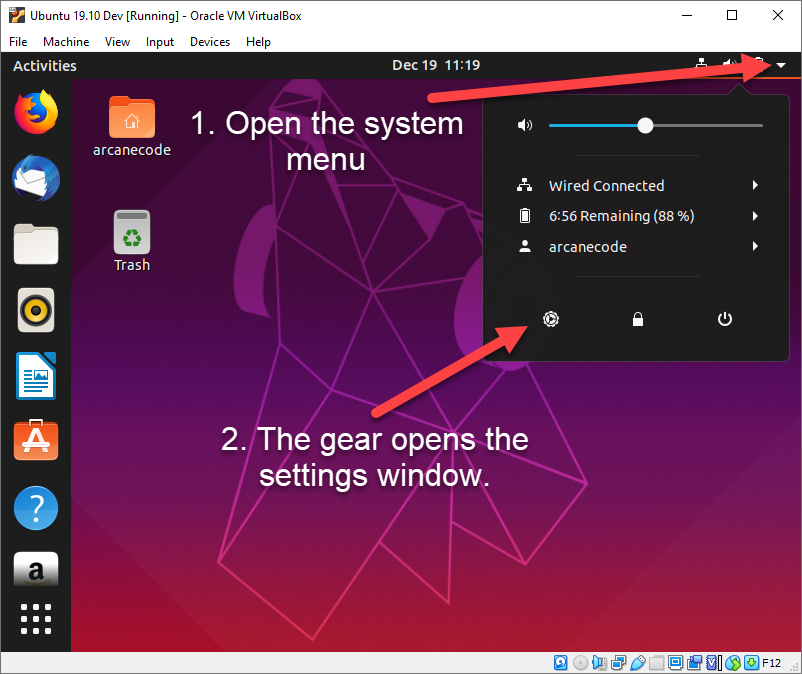The height and width of the screenshot is (674, 802).
Task: Open the Amazon launcher in the dock
Action: click(x=36, y=569)
